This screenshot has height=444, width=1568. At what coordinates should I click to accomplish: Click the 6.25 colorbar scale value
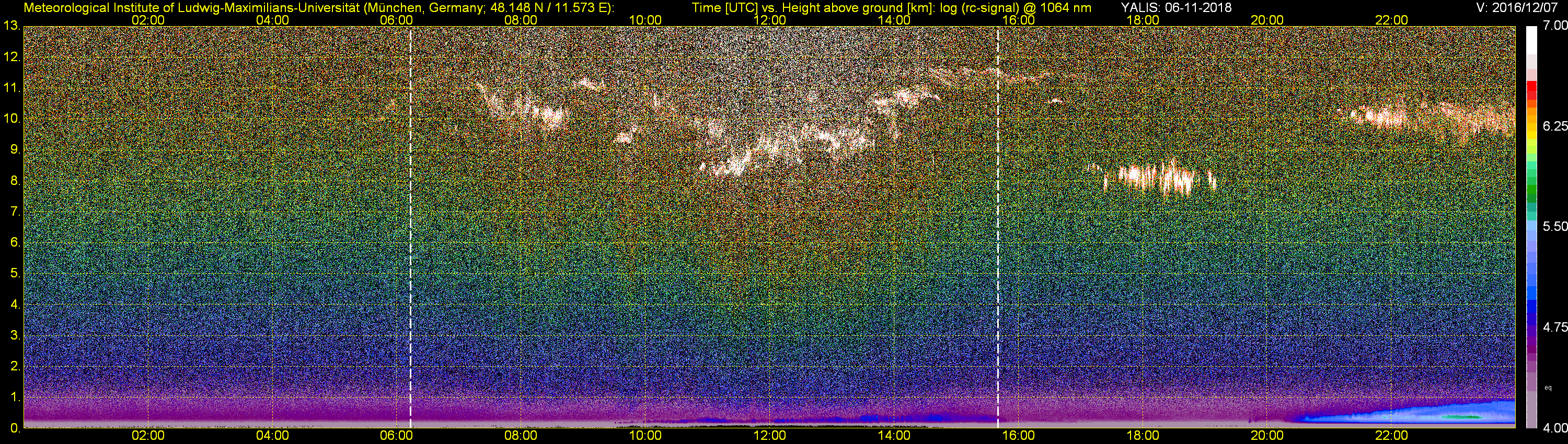1555,126
